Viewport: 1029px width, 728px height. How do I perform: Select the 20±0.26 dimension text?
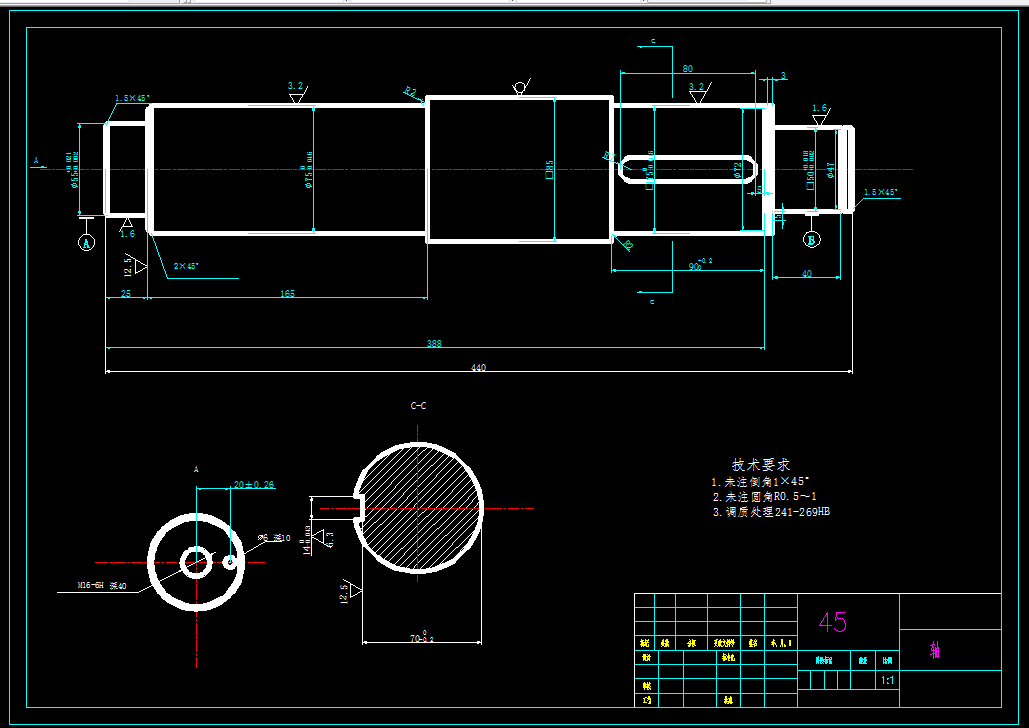tap(254, 484)
